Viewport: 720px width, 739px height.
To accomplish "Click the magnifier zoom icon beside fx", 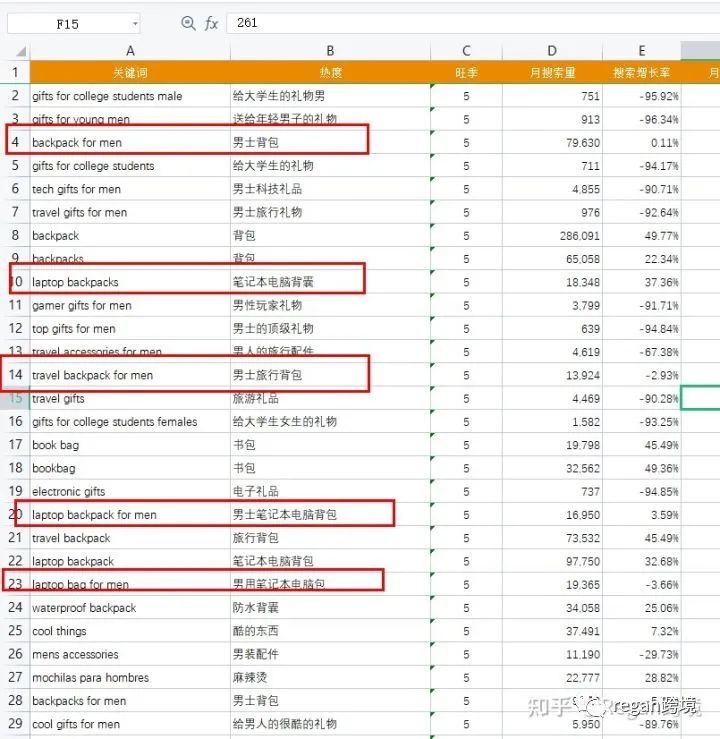I will [188, 23].
